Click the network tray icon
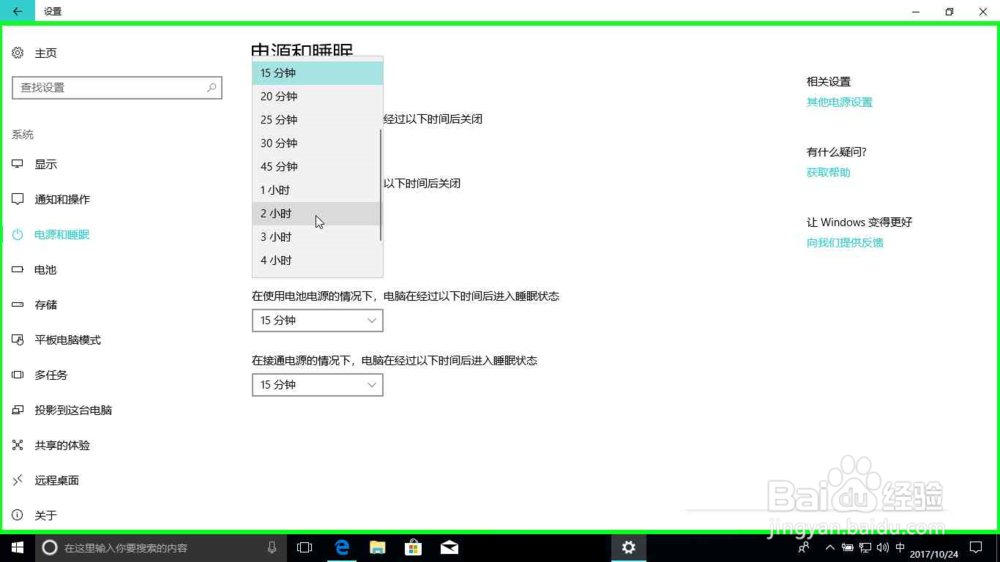The width and height of the screenshot is (1000, 562). (865, 548)
